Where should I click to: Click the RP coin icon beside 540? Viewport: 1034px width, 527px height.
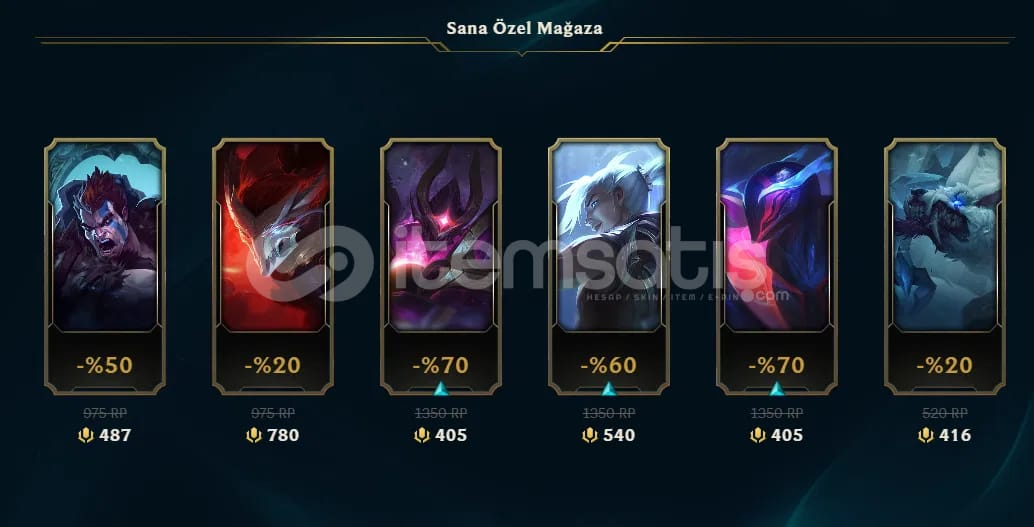click(x=590, y=435)
